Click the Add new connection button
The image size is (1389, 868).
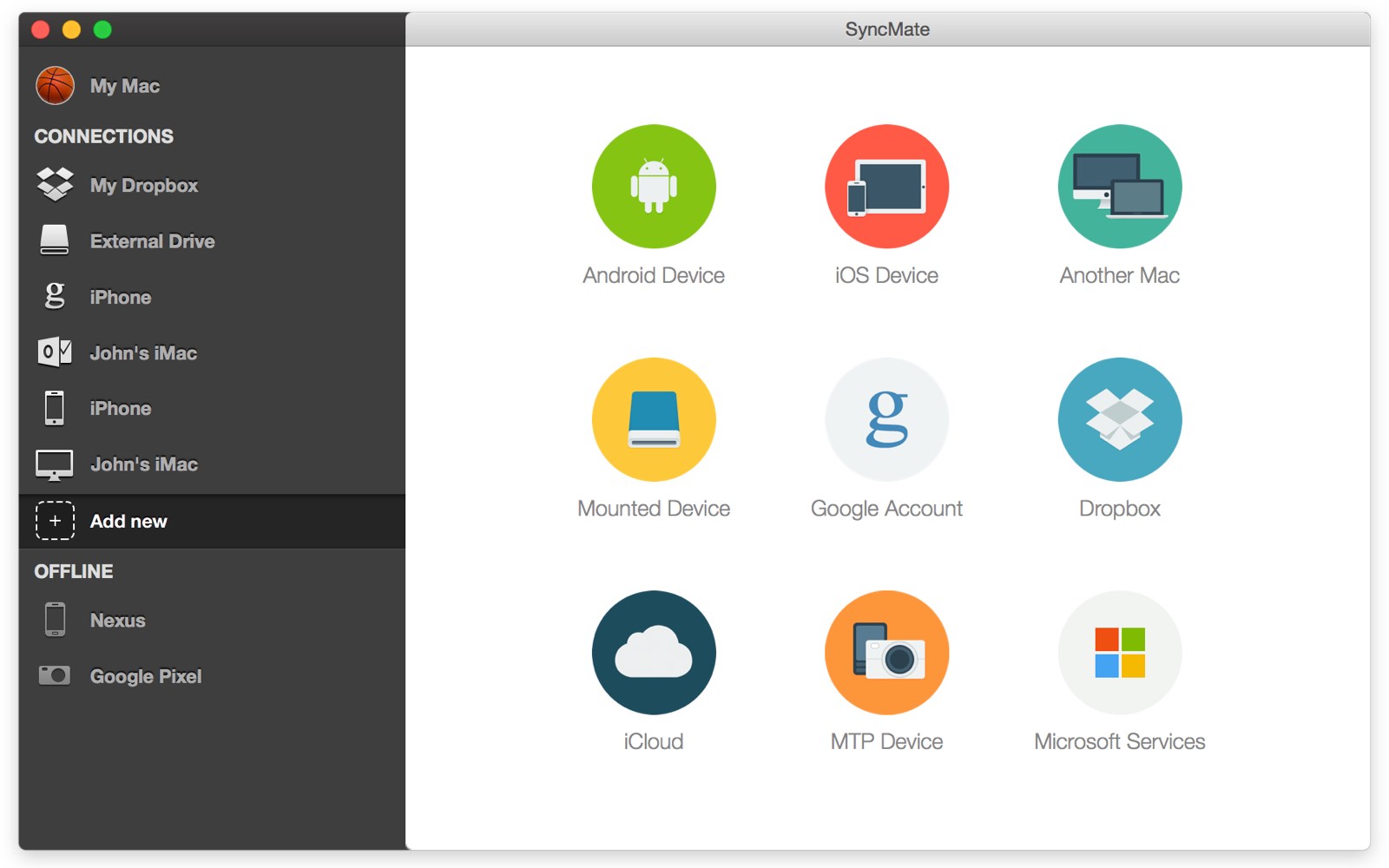128,521
